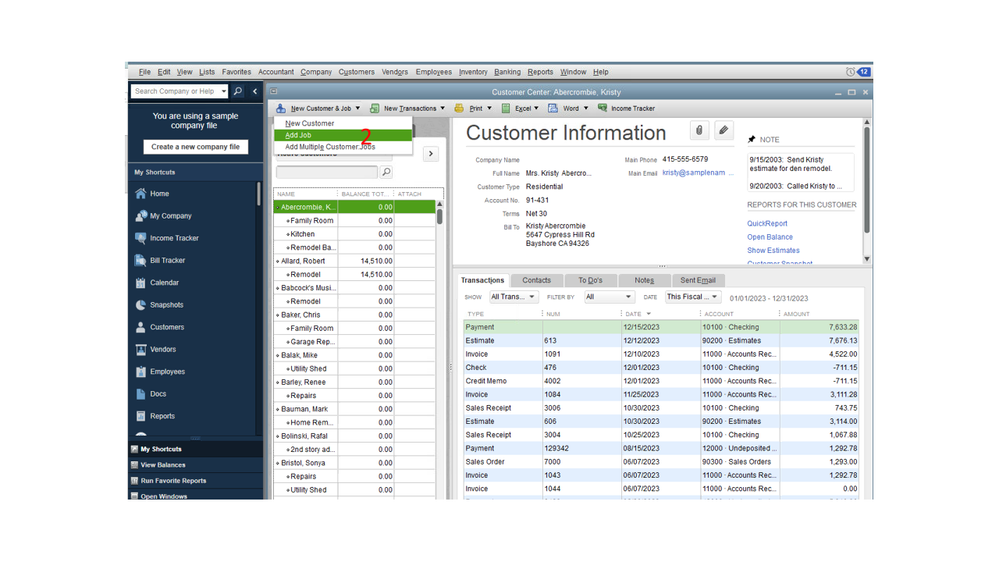Click the expand list arrow button
This screenshot has height=562, width=999.
431,154
